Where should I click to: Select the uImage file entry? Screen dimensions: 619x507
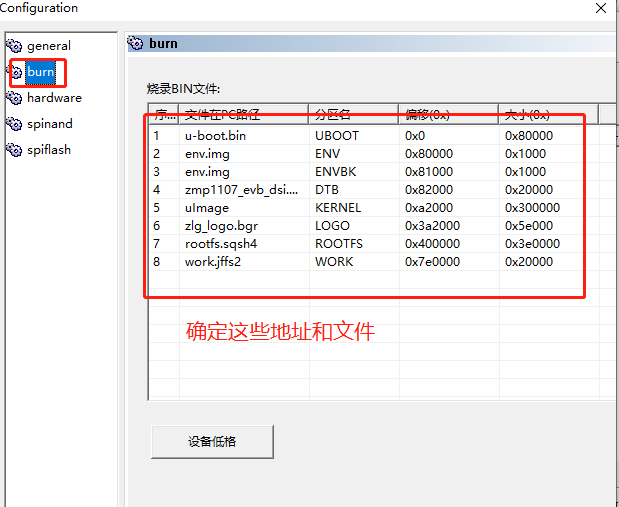207,208
